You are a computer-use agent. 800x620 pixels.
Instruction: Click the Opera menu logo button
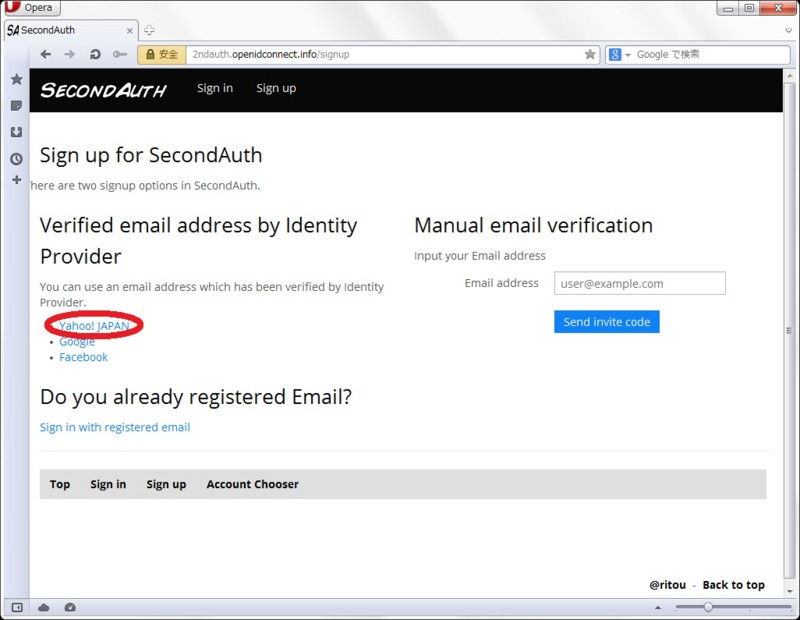[x=32, y=7]
